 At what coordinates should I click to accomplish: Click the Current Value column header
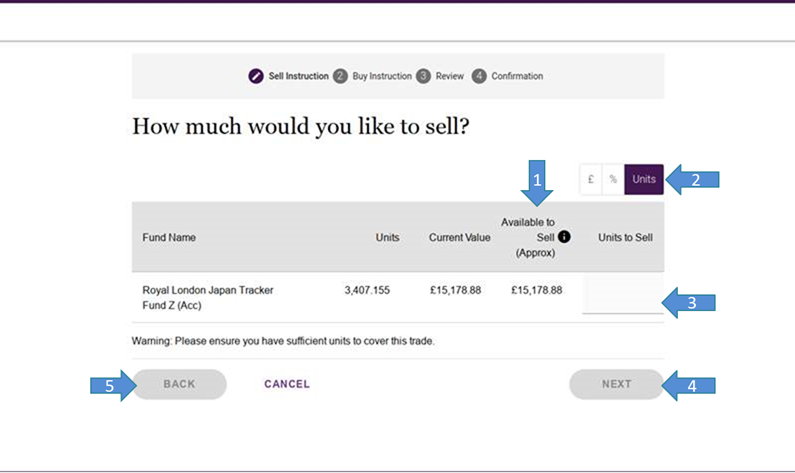(x=459, y=237)
